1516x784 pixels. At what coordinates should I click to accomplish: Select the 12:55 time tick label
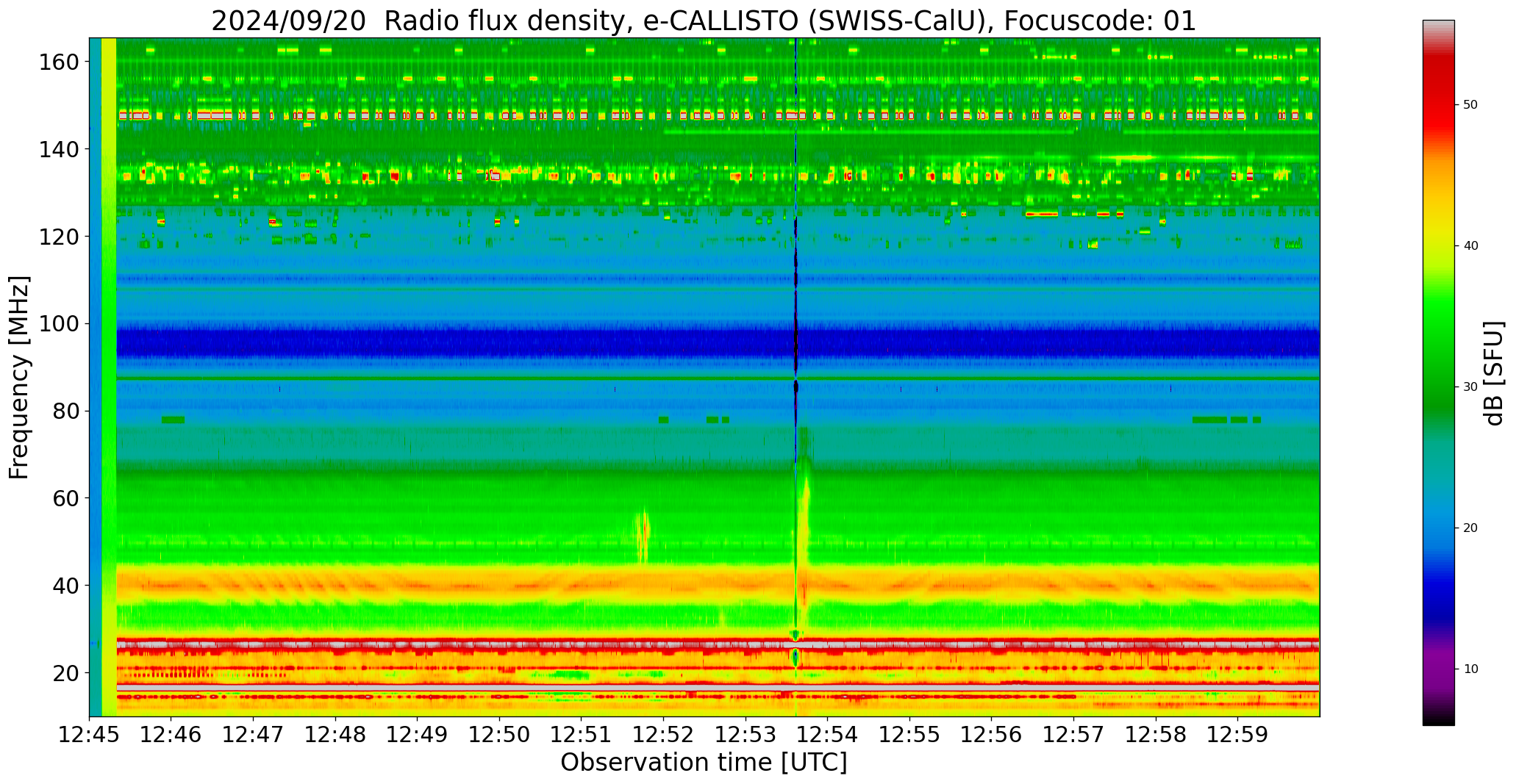tap(909, 735)
